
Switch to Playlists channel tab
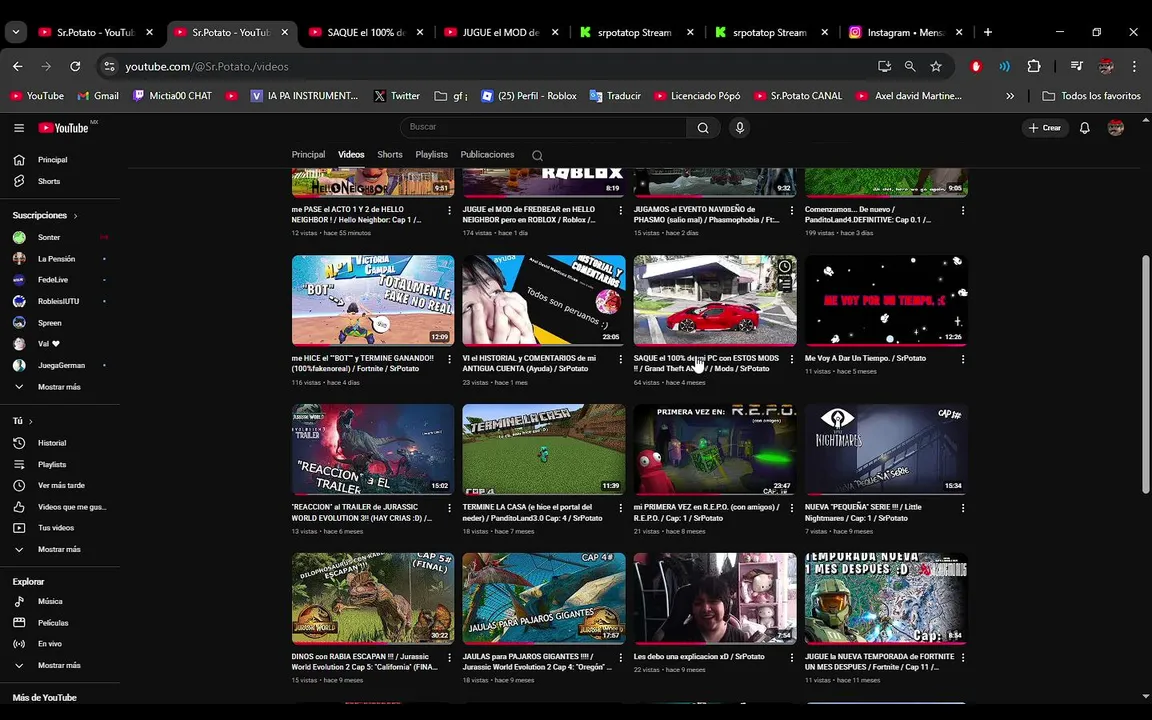pyautogui.click(x=431, y=155)
